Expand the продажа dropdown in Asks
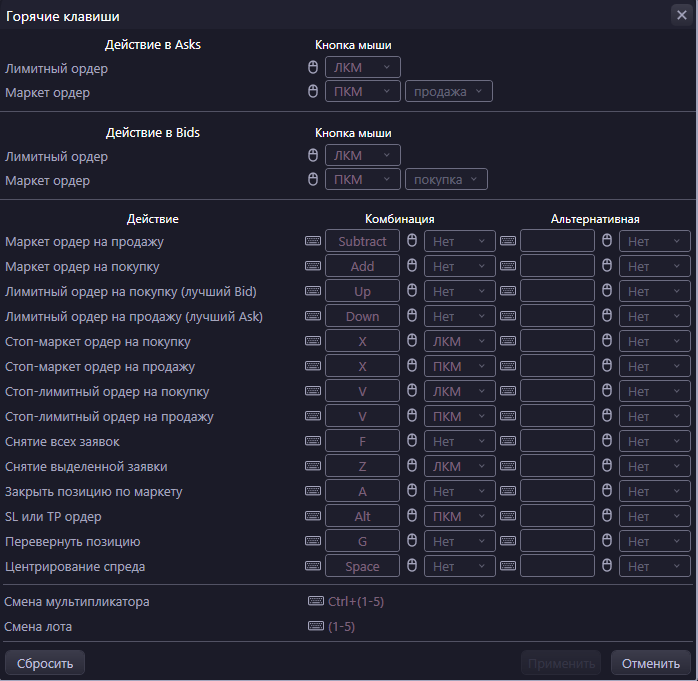The height and width of the screenshot is (681, 698). point(448,92)
